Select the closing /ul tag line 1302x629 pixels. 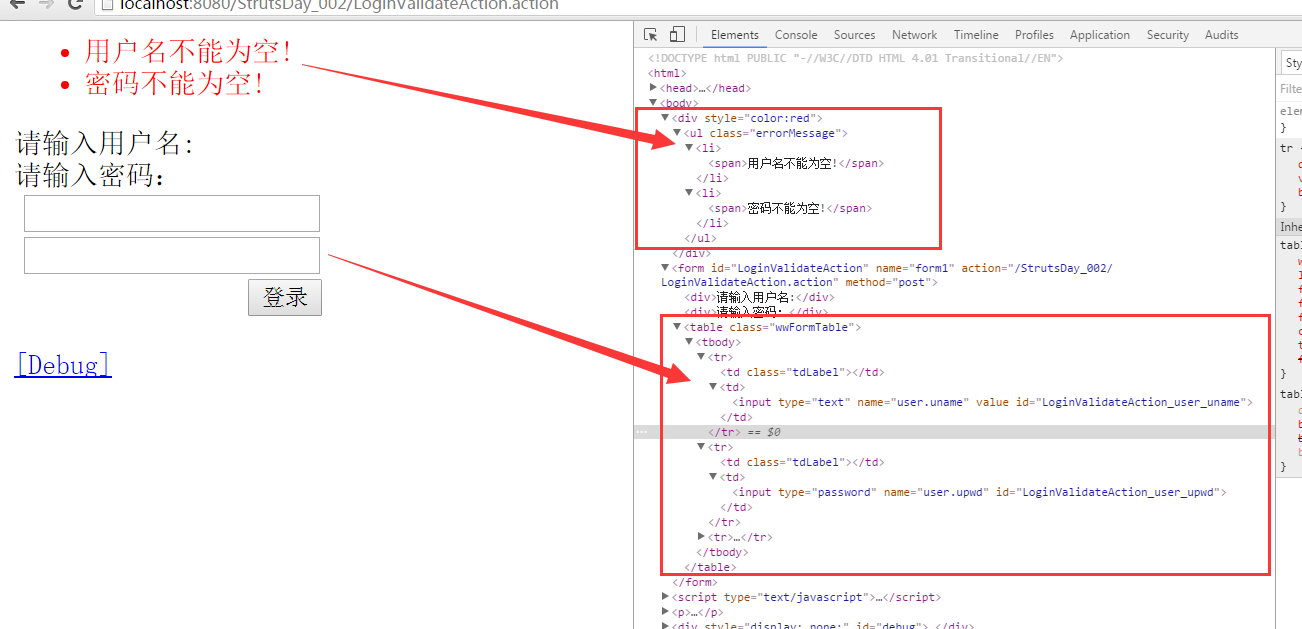click(700, 238)
